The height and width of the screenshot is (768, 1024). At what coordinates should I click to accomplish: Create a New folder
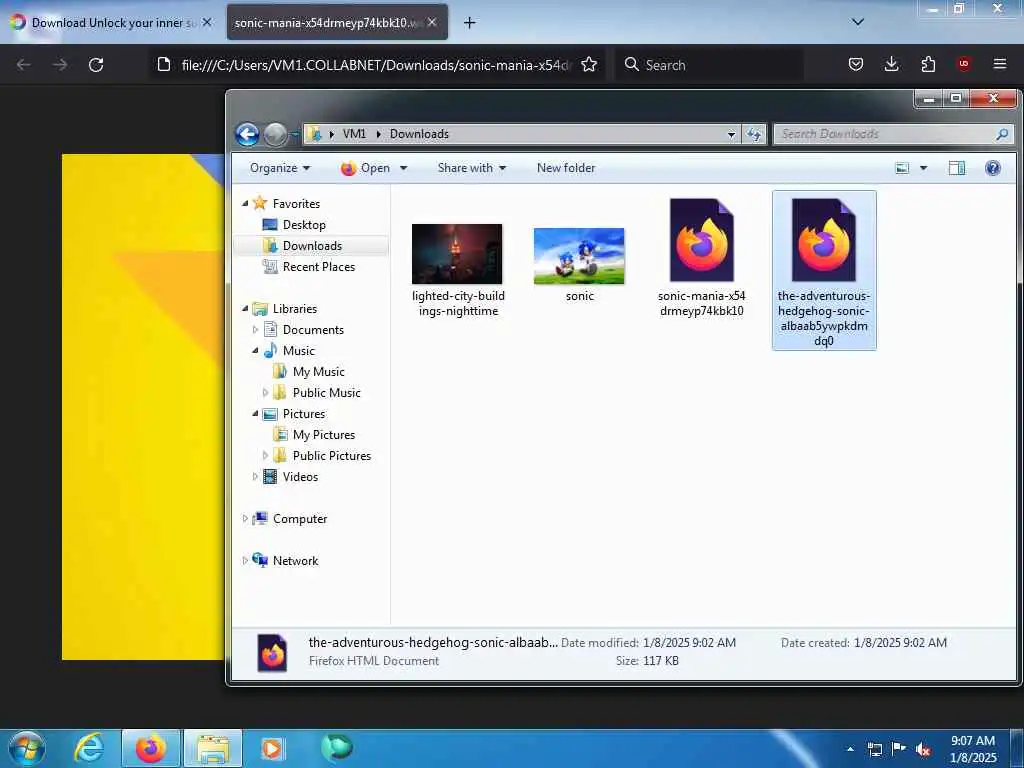(x=566, y=168)
